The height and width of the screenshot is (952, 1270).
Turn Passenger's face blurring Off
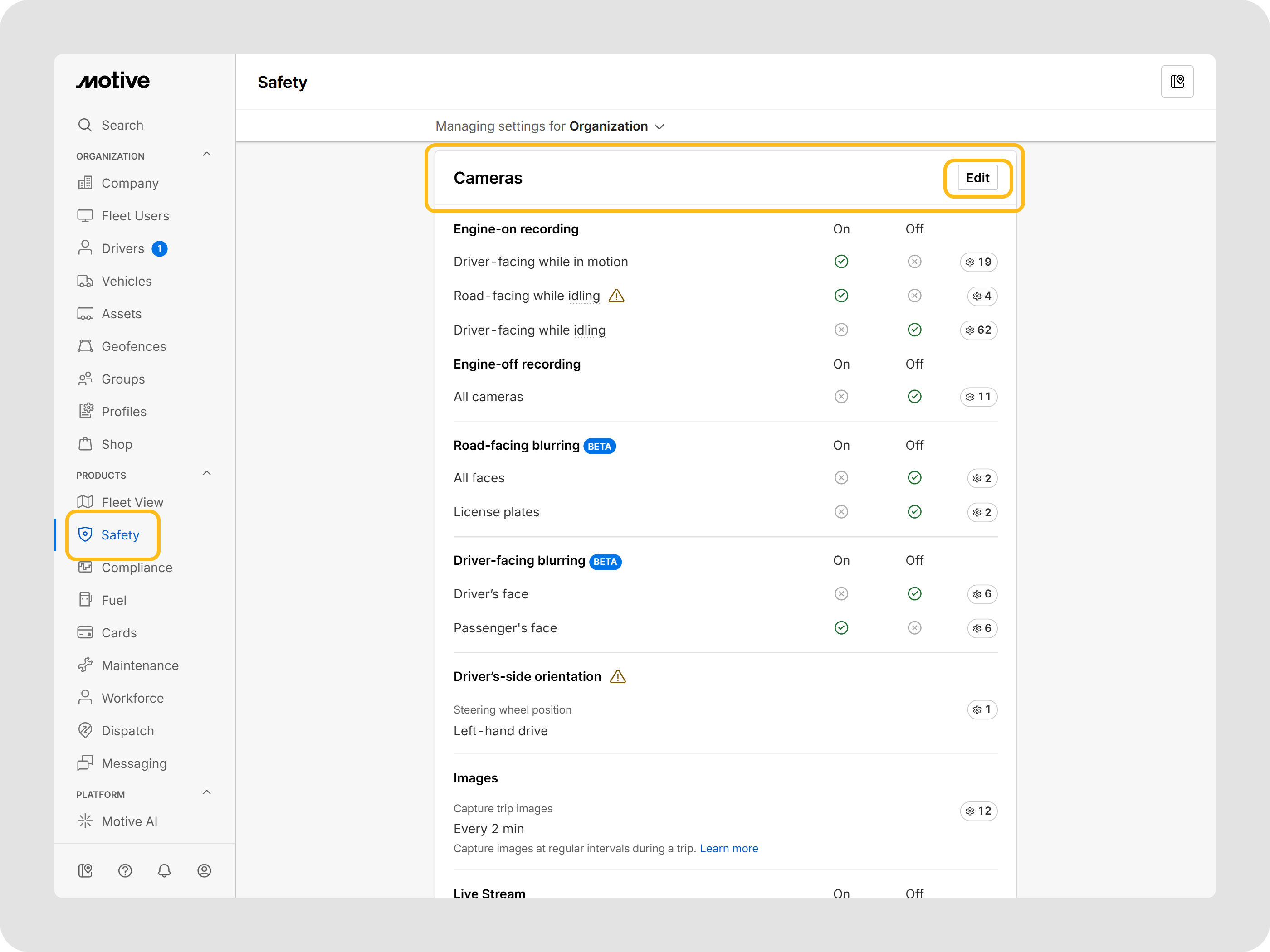914,628
